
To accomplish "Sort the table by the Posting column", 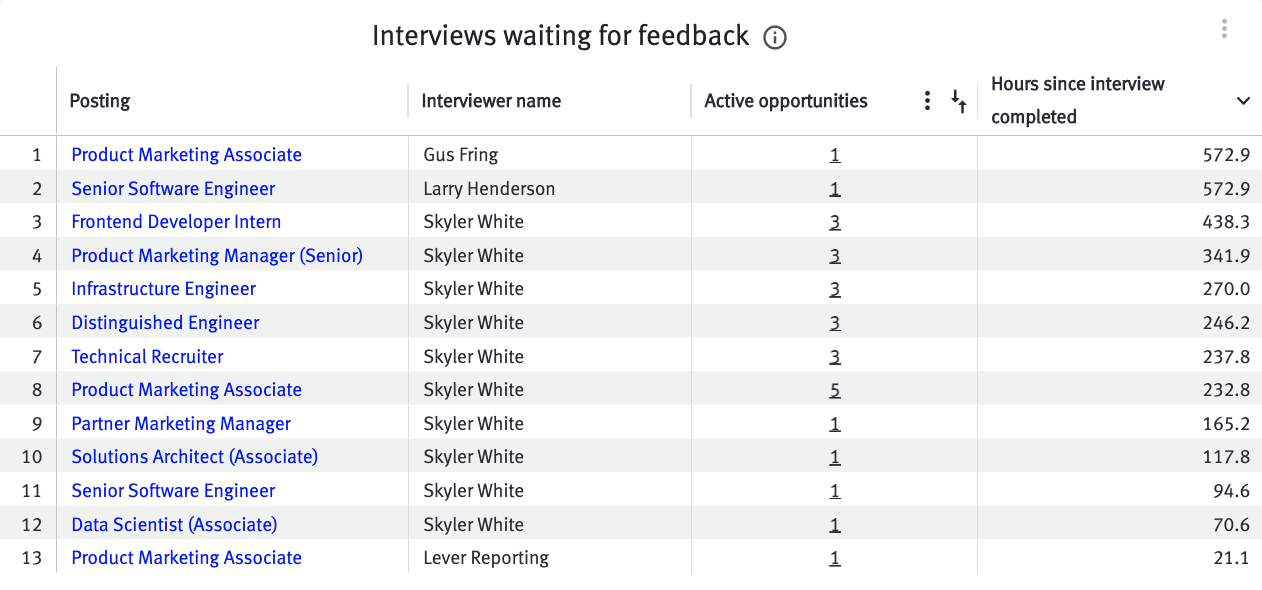I will point(99,100).
